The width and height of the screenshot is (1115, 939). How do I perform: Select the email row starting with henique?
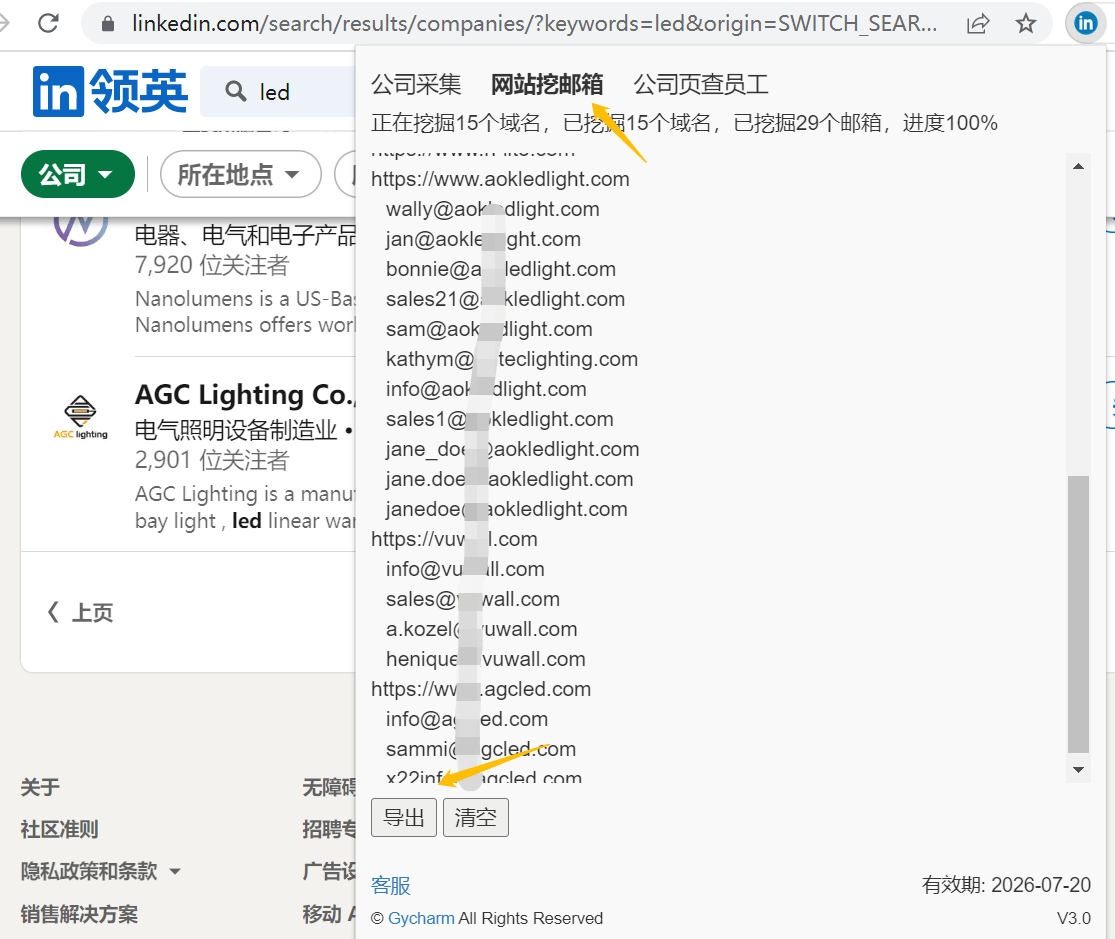(x=486, y=659)
